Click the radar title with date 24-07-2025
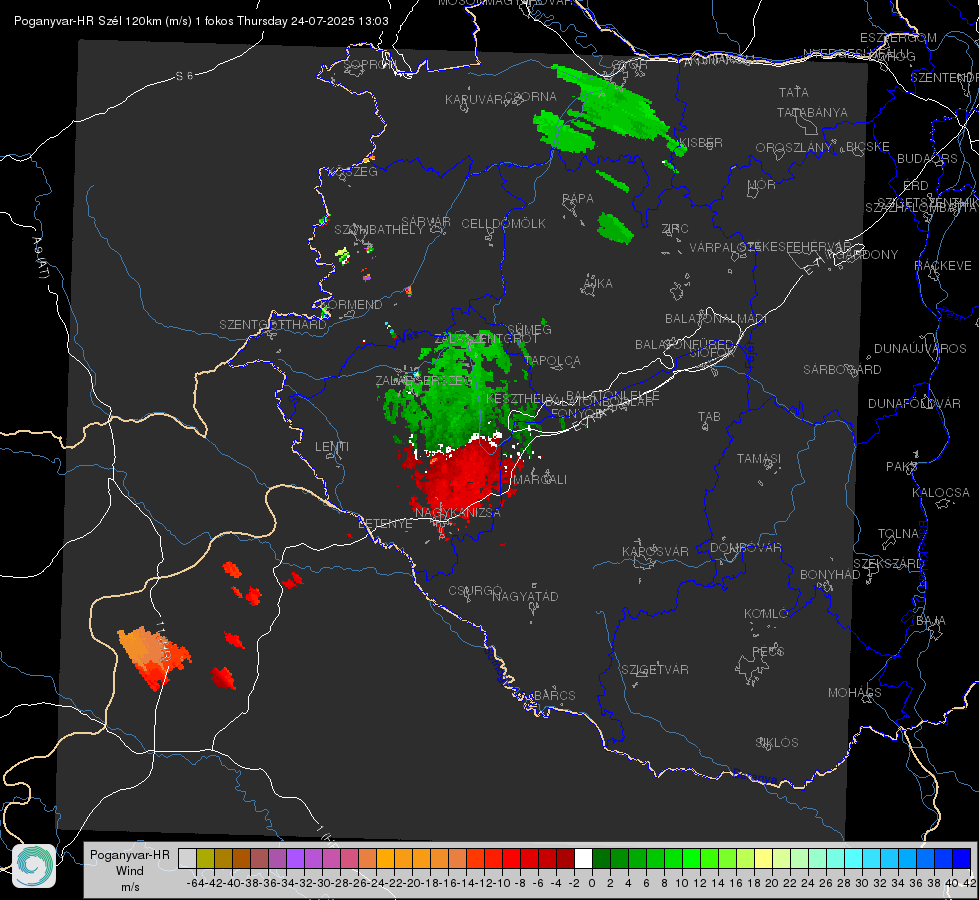The height and width of the screenshot is (900, 979). pyautogui.click(x=201, y=21)
